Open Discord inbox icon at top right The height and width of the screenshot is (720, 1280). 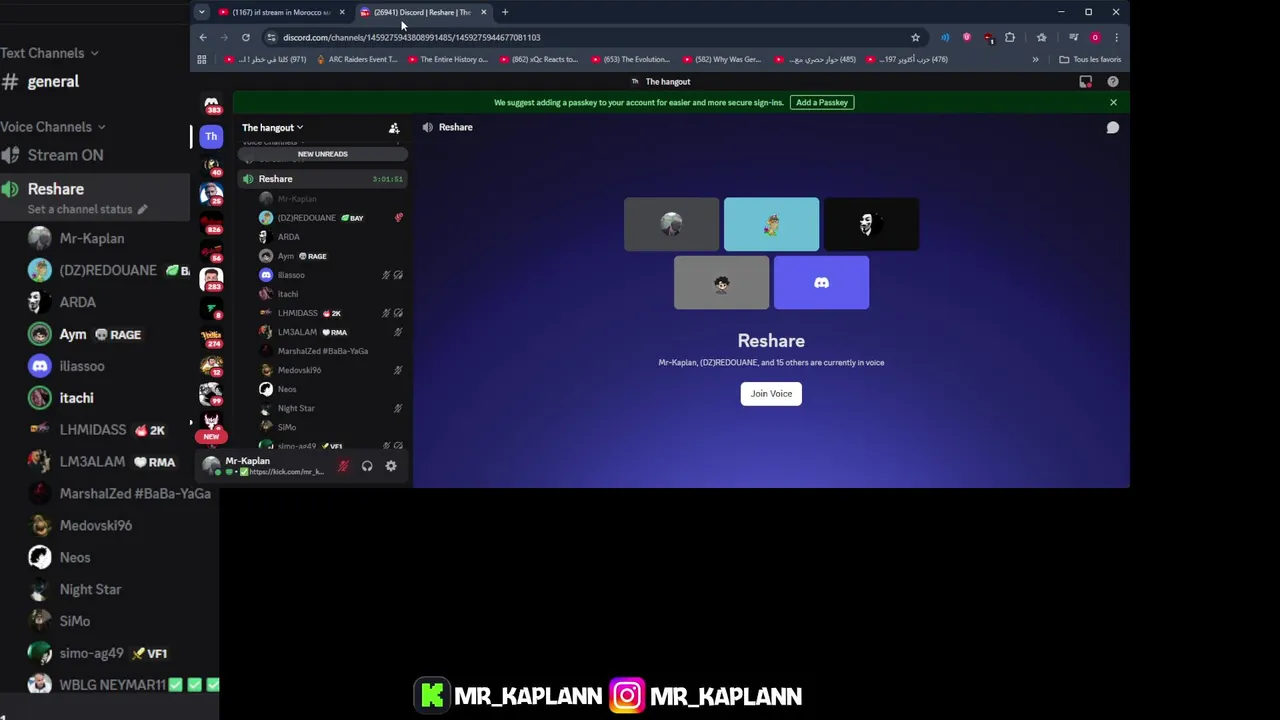pos(1086,82)
